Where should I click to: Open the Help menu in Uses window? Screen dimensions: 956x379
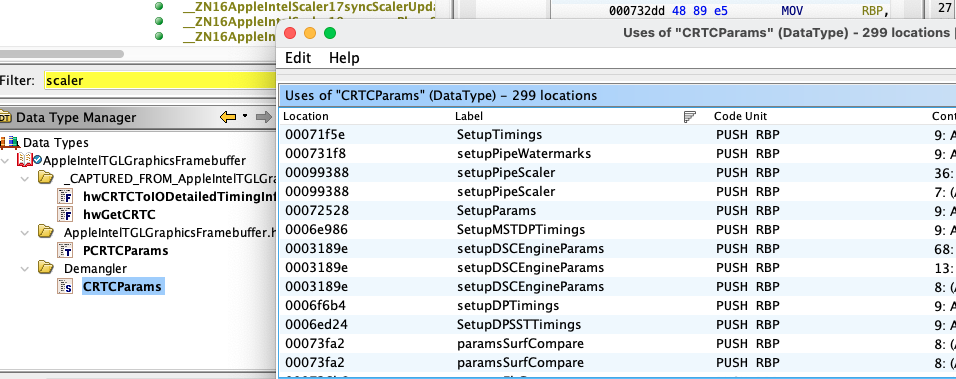click(x=344, y=58)
